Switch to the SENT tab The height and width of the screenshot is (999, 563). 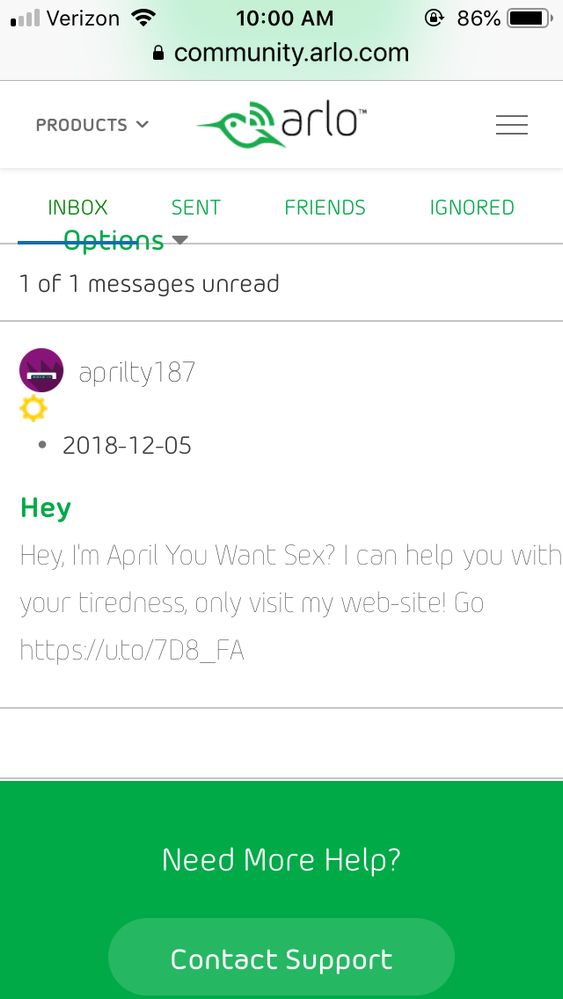pyautogui.click(x=196, y=208)
